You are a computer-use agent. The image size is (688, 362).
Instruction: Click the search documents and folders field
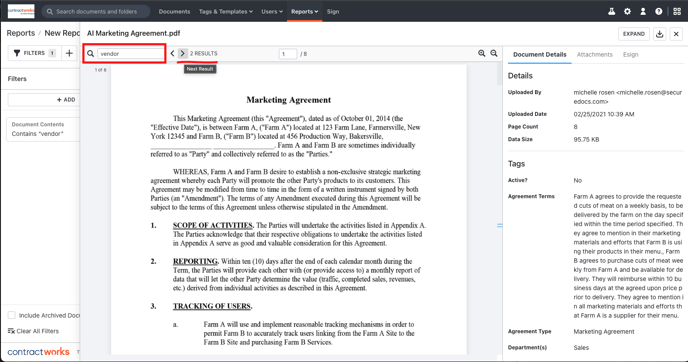pyautogui.click(x=96, y=11)
